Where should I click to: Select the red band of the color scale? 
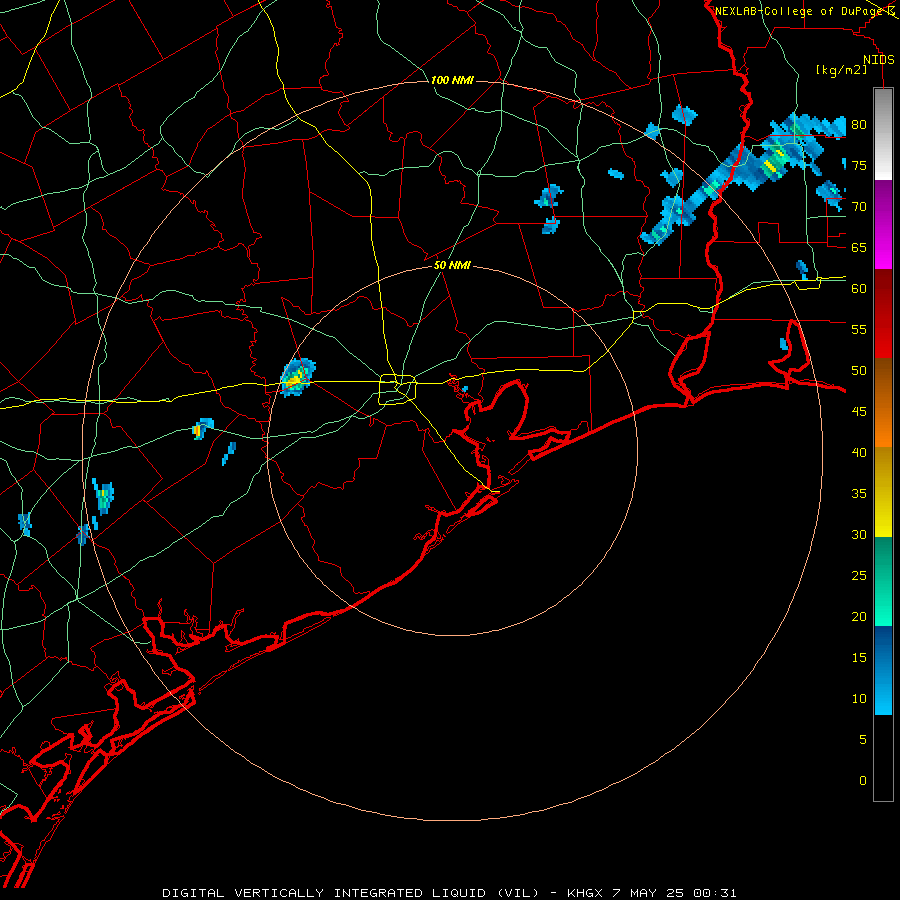point(883,314)
